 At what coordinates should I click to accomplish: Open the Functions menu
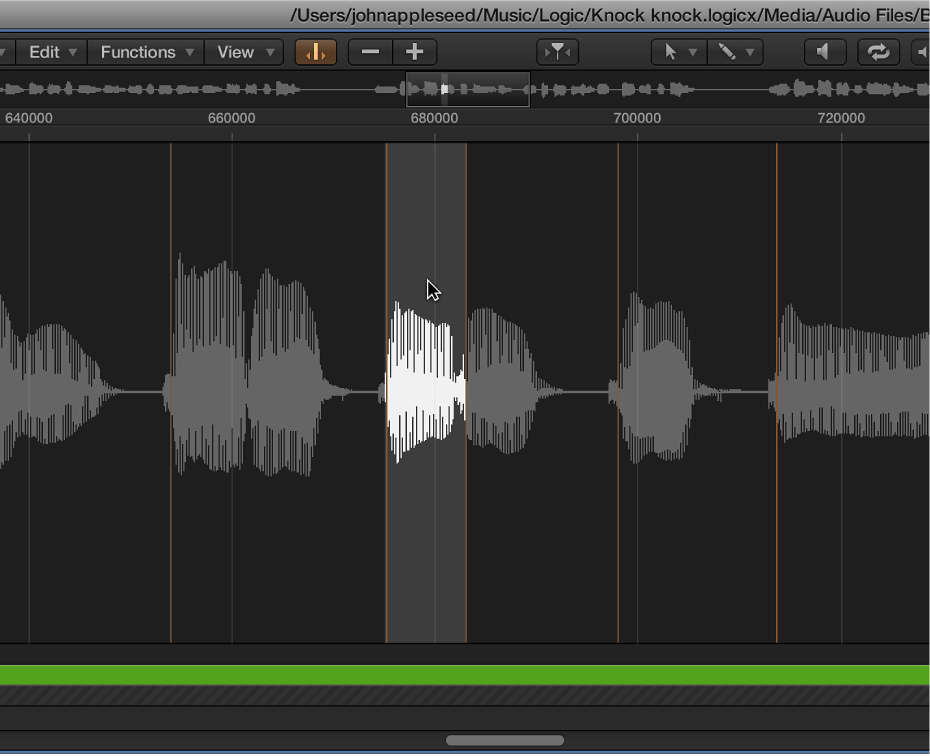[x=145, y=52]
